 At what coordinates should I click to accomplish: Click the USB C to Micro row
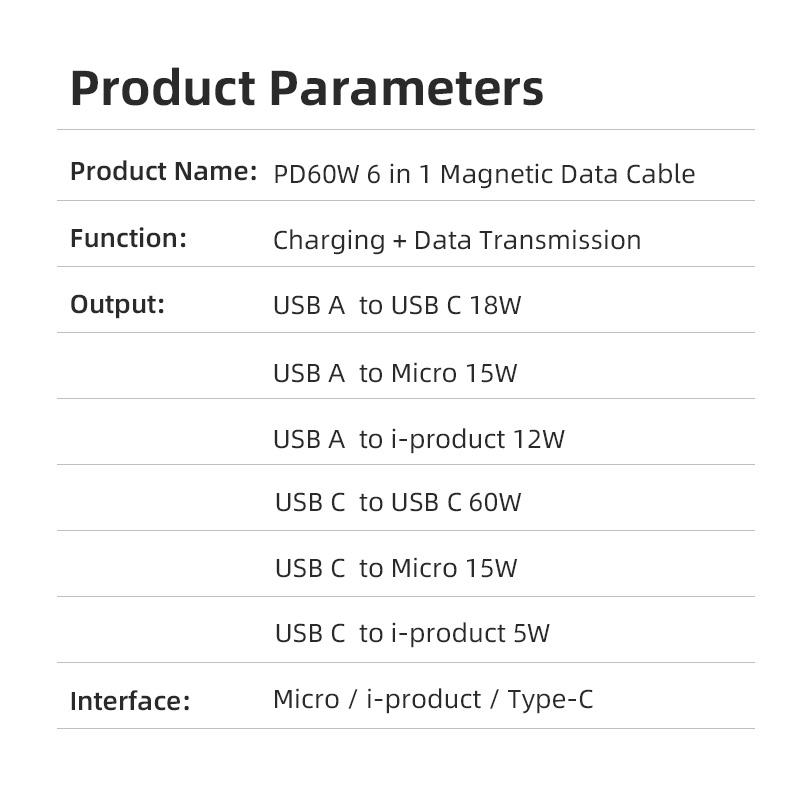click(x=395, y=568)
